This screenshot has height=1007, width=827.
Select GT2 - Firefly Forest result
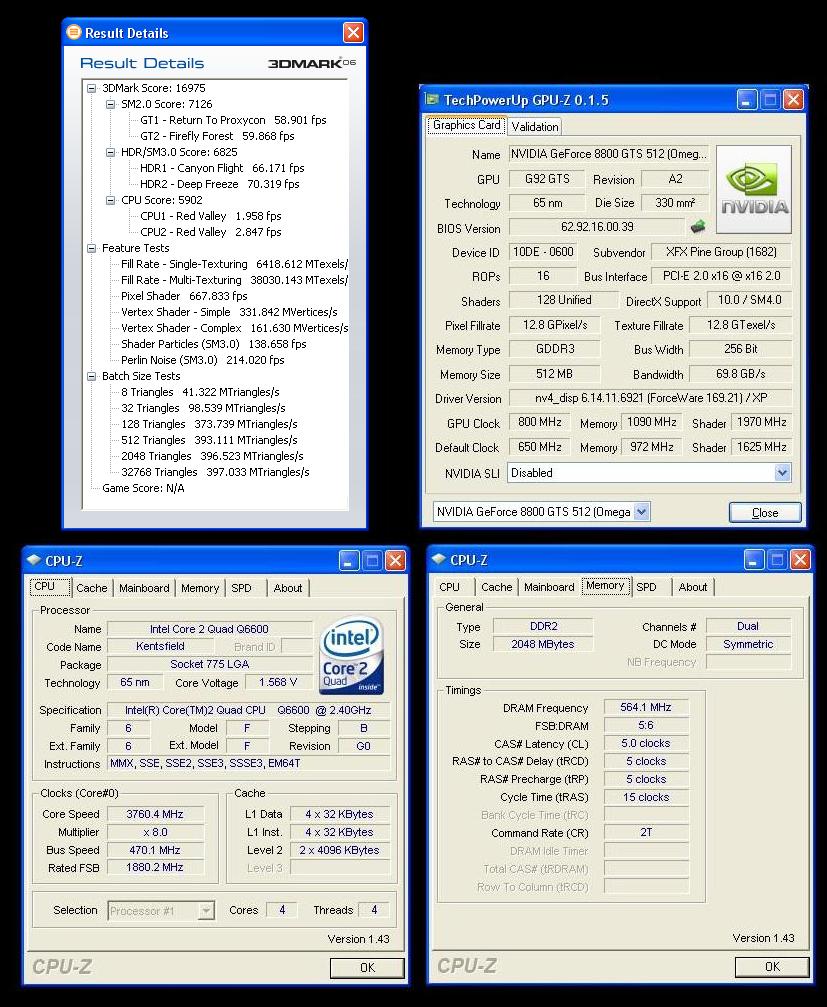[217, 136]
